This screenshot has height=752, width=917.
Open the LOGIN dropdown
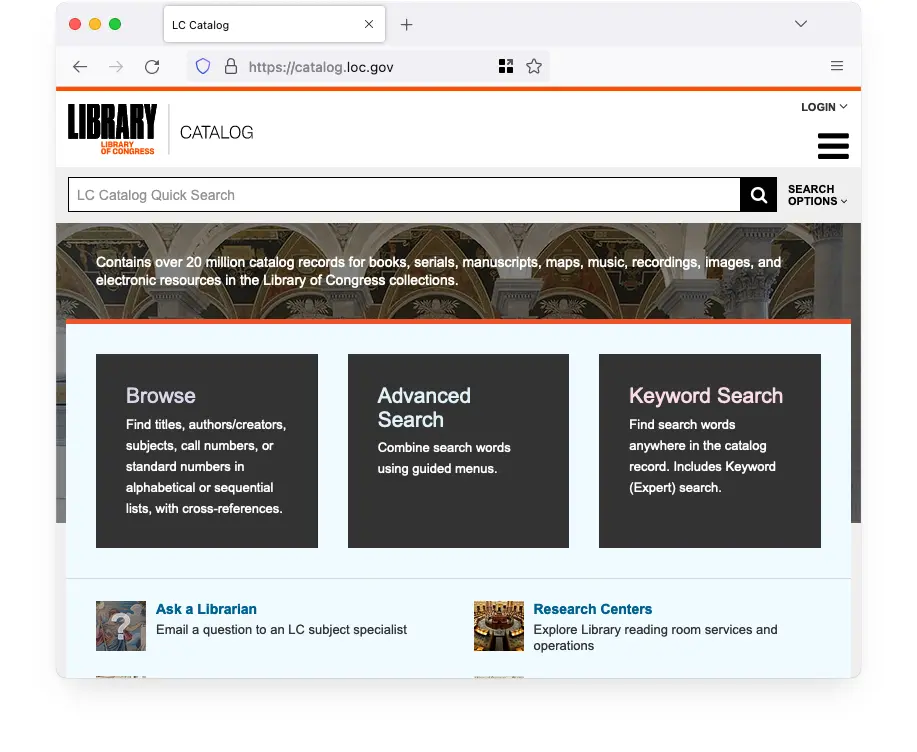pos(824,107)
